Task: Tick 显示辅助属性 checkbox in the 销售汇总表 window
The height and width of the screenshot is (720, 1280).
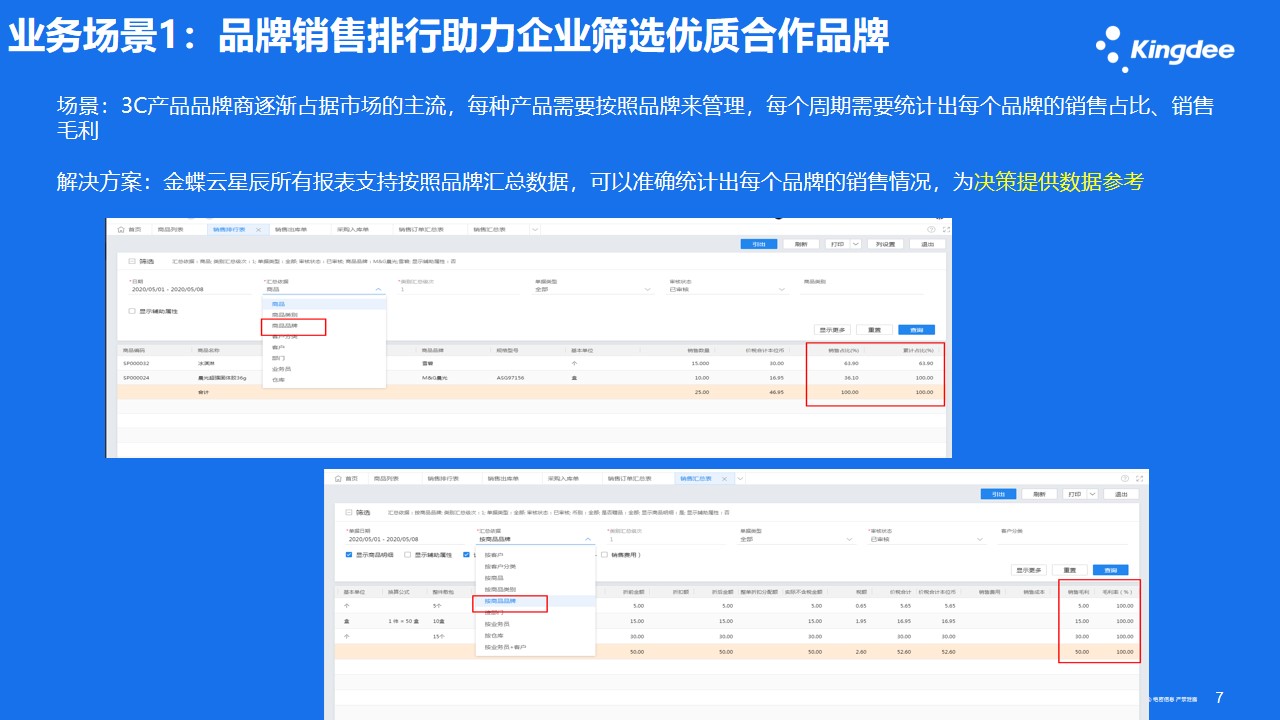Action: click(408, 555)
